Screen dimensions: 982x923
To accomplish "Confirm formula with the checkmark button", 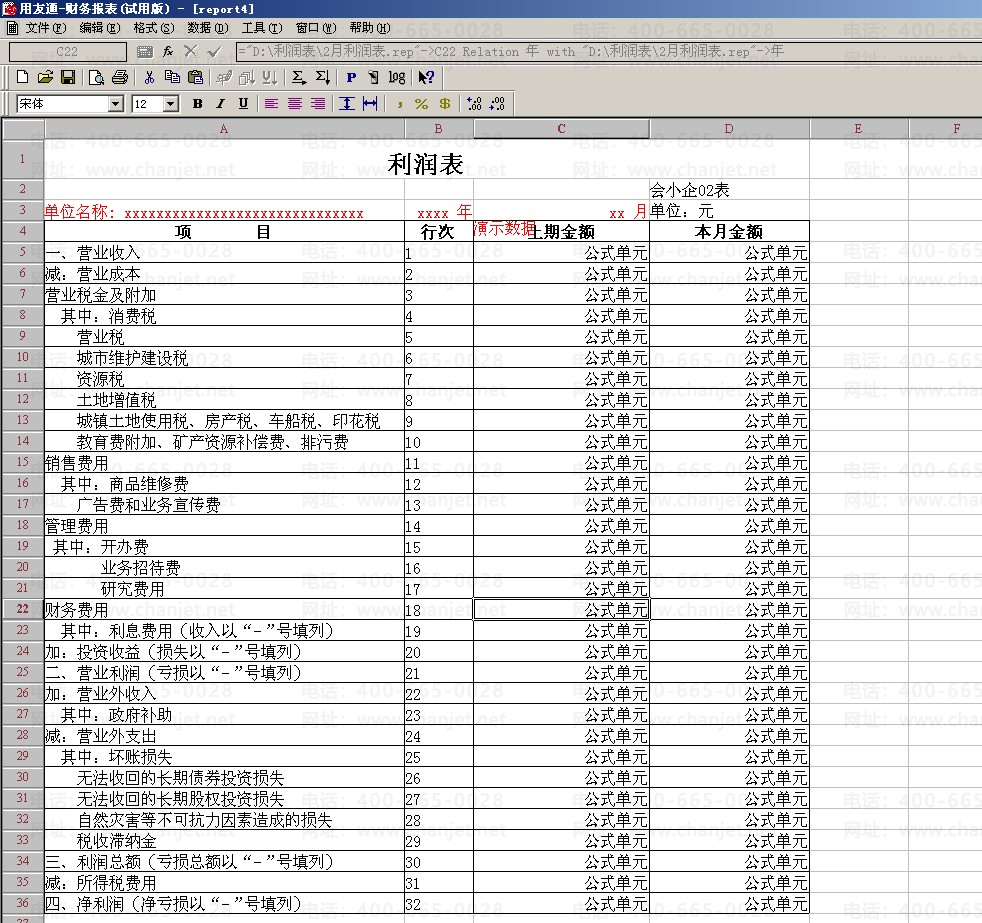I will [x=214, y=51].
